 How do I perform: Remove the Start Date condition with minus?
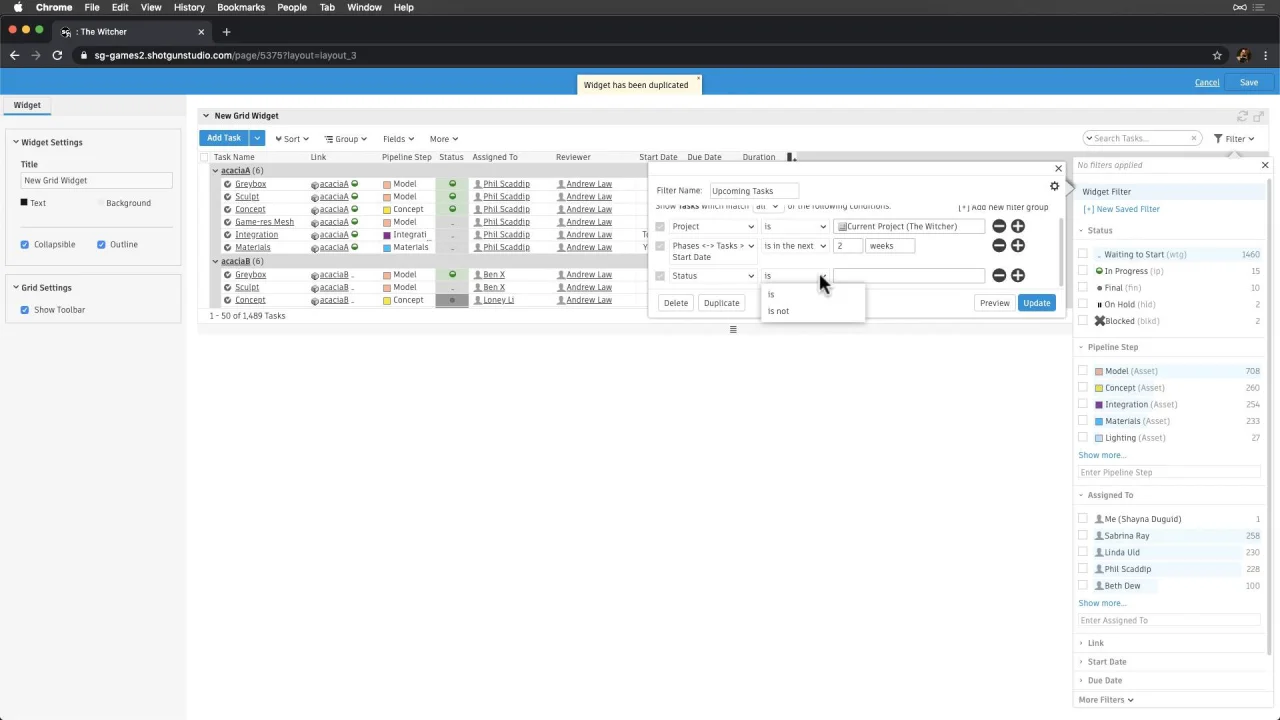click(x=999, y=245)
